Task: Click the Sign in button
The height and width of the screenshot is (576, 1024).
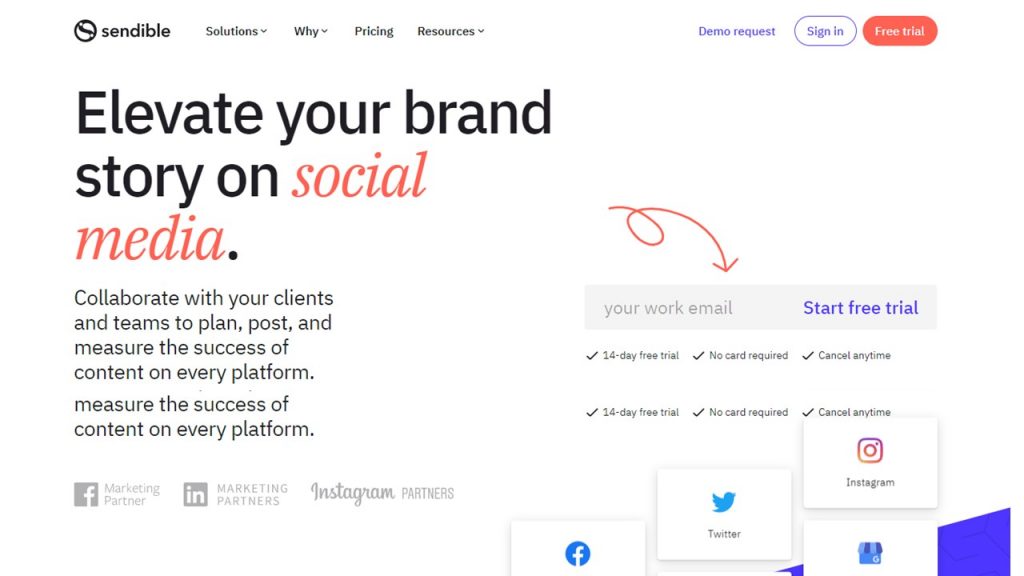Action: pos(825,31)
